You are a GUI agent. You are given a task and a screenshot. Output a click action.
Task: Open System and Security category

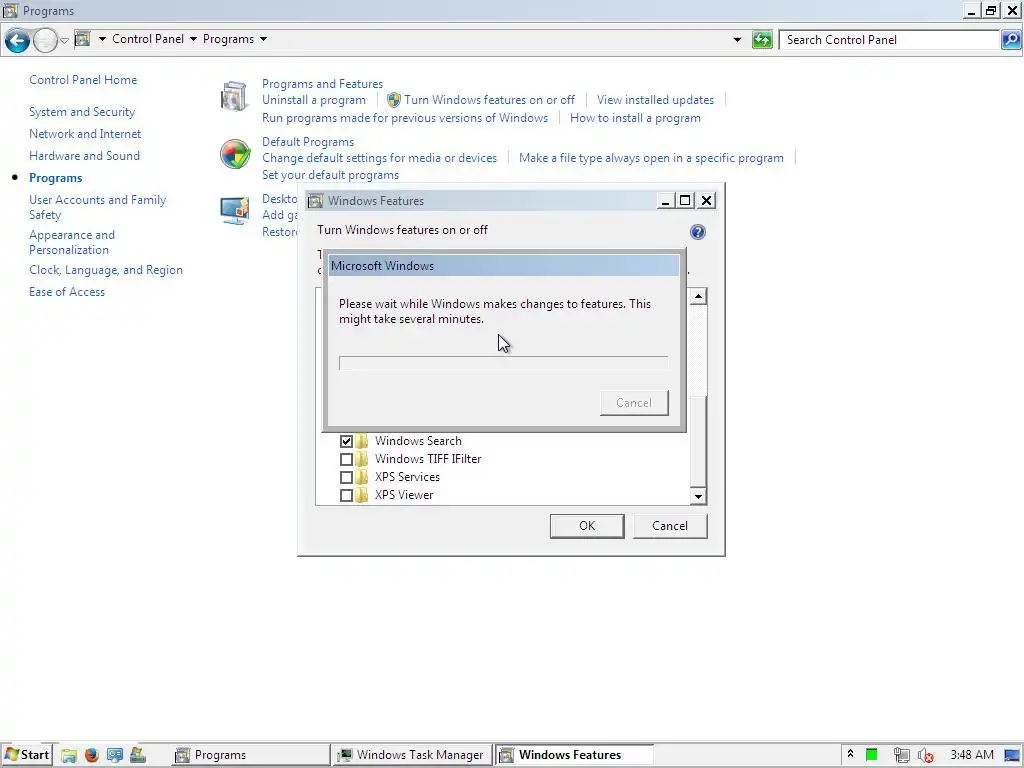point(82,112)
